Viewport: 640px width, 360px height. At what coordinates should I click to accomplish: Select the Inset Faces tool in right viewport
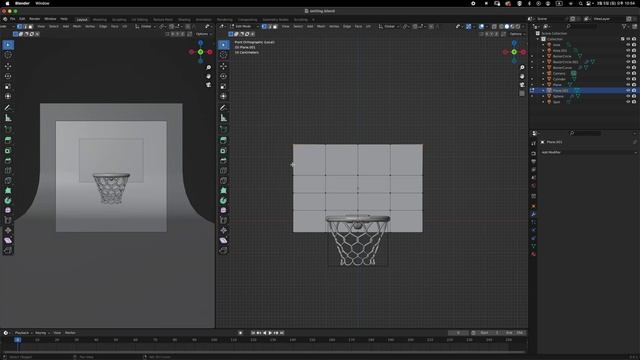tap(223, 151)
